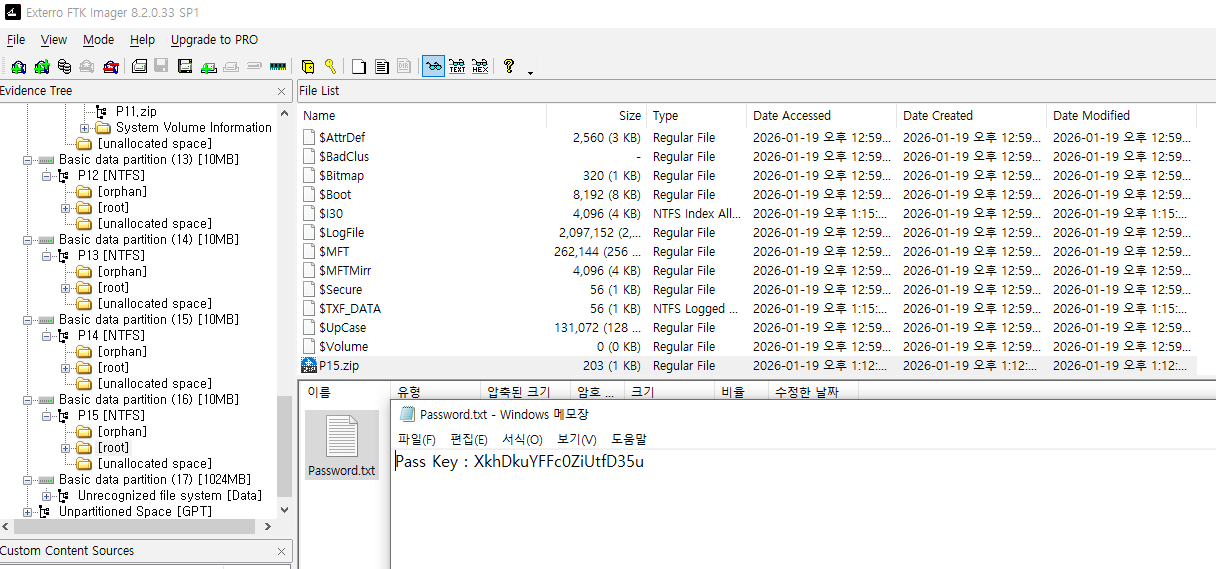Switch viewer to HEX mode
This screenshot has width=1216, height=569.
pyautogui.click(x=480, y=67)
